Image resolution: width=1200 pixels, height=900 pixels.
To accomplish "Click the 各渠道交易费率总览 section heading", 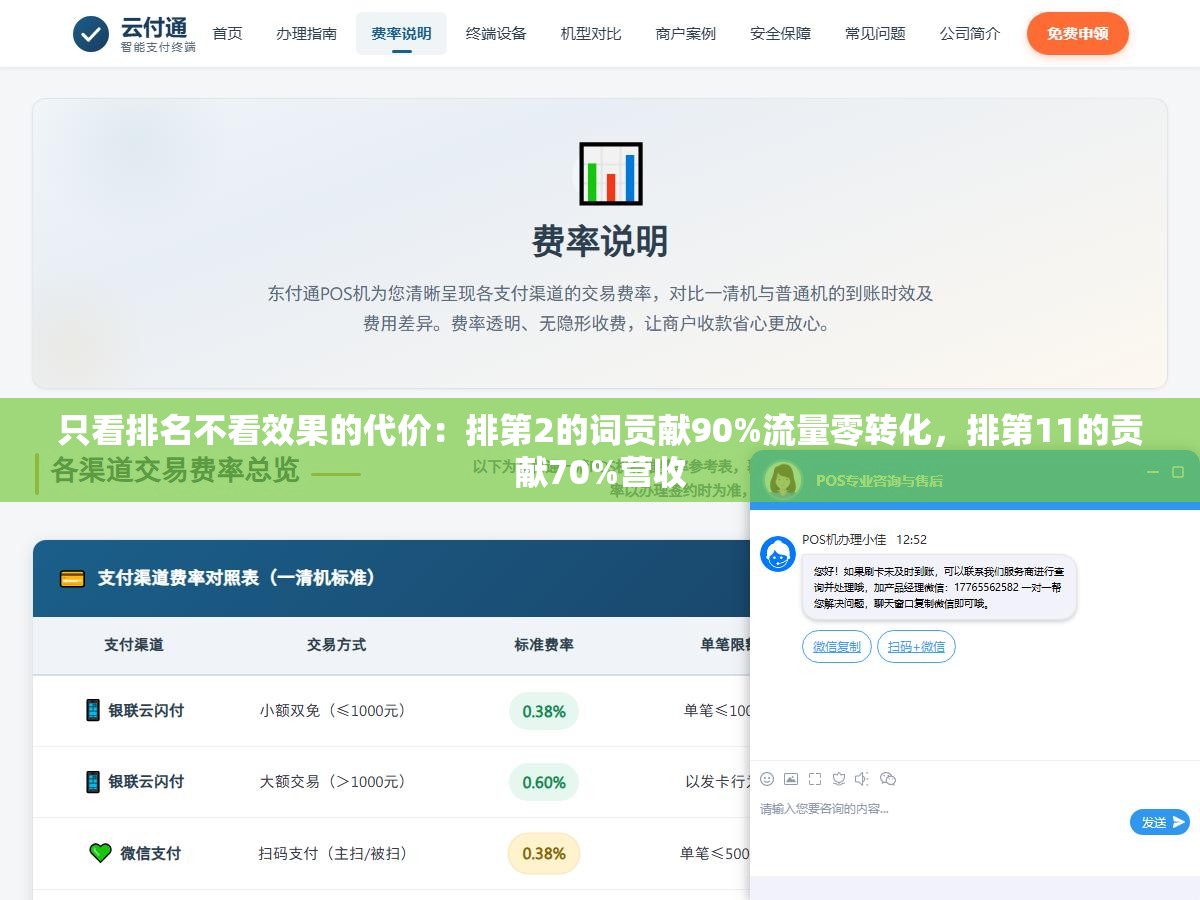I will click(175, 470).
